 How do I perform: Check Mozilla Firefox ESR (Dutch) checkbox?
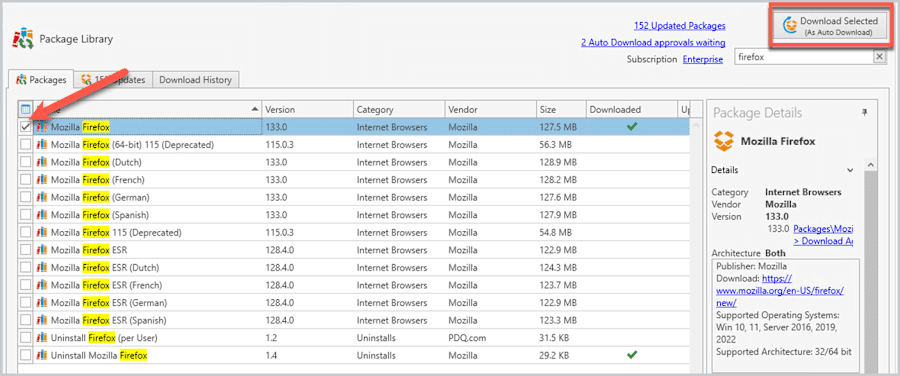click(25, 268)
